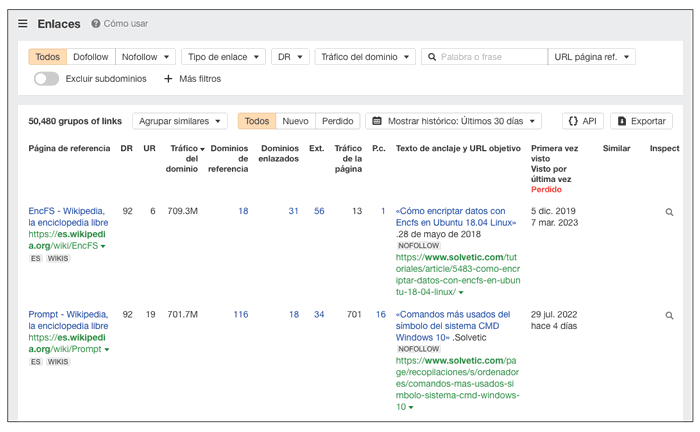This screenshot has height=432, width=700.
Task: Open the Agrupar similares dropdown
Action: point(179,121)
